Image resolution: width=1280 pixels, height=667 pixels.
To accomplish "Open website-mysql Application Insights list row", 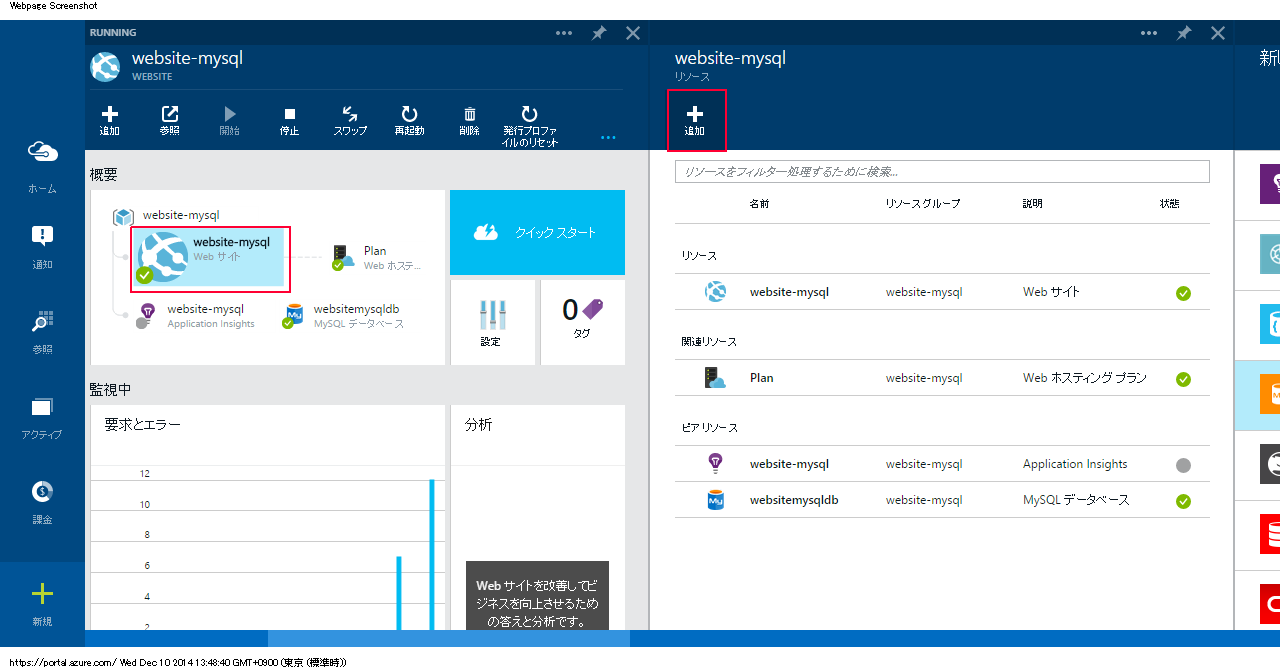I will click(942, 464).
